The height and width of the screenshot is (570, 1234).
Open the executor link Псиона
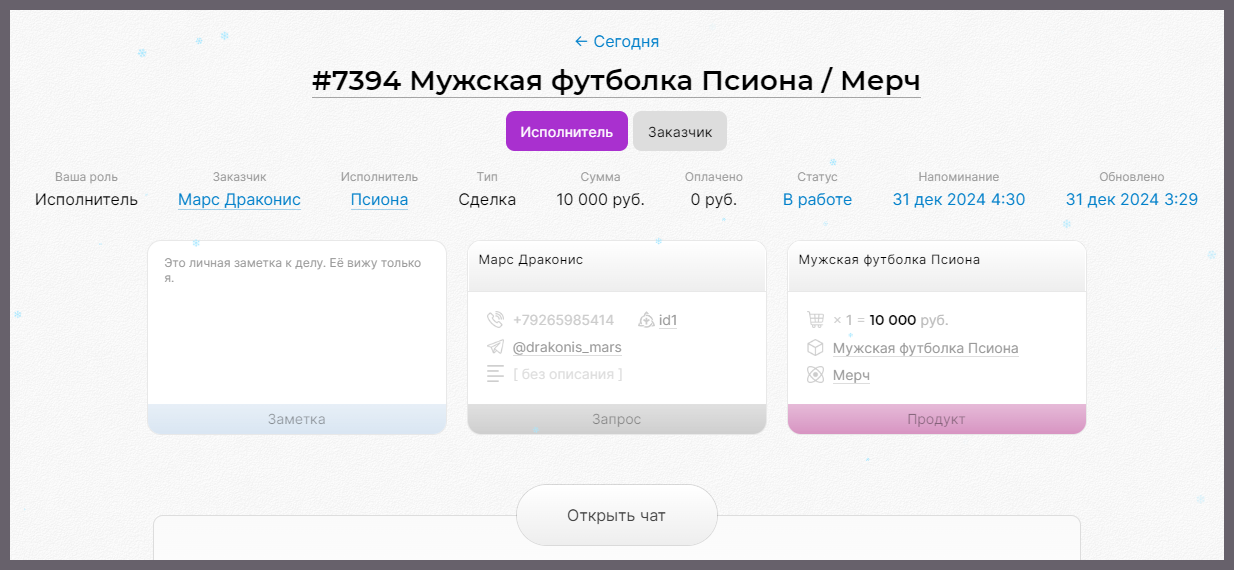click(379, 199)
